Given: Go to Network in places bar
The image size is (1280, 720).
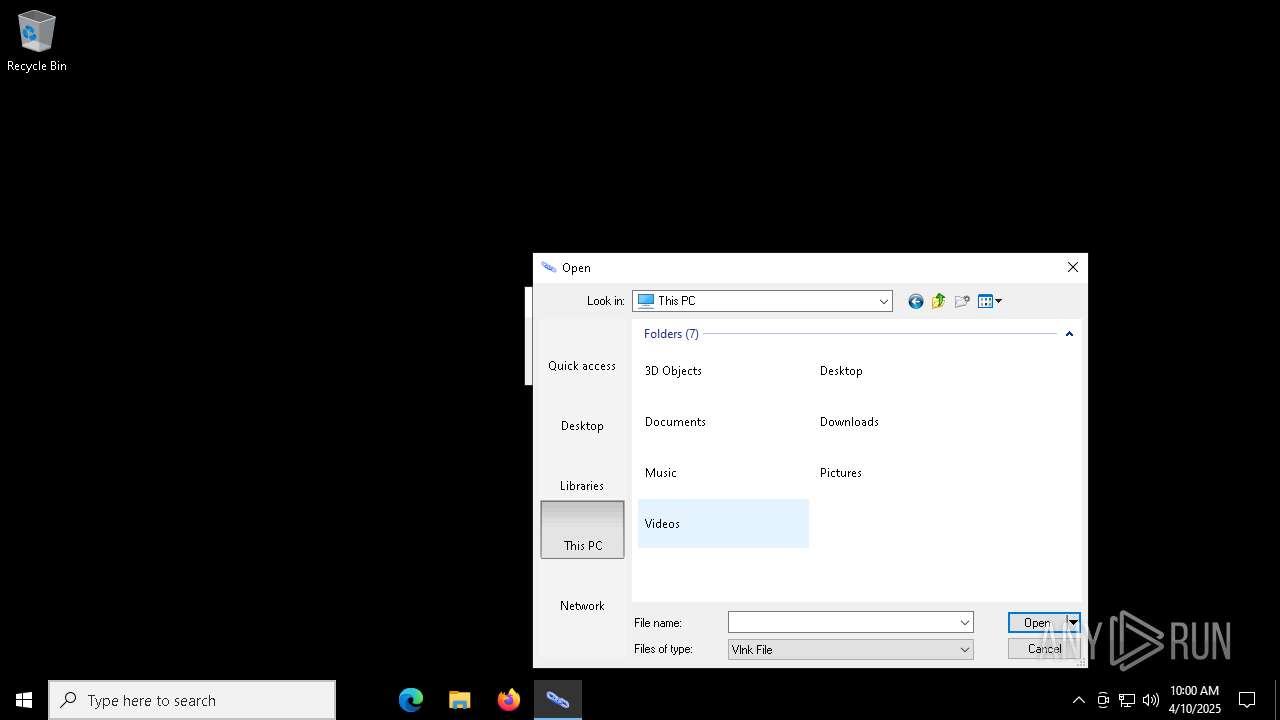Looking at the screenshot, I should pyautogui.click(x=582, y=590).
